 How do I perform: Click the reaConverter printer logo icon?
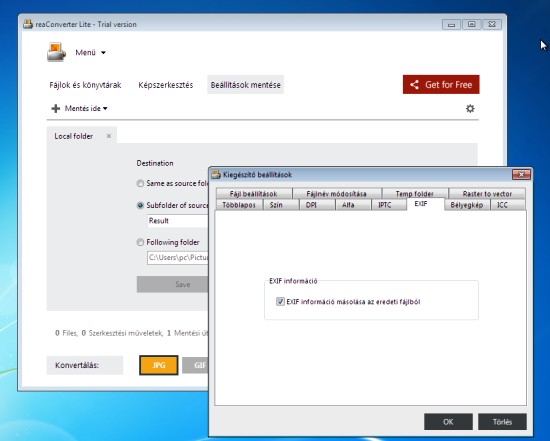click(56, 52)
